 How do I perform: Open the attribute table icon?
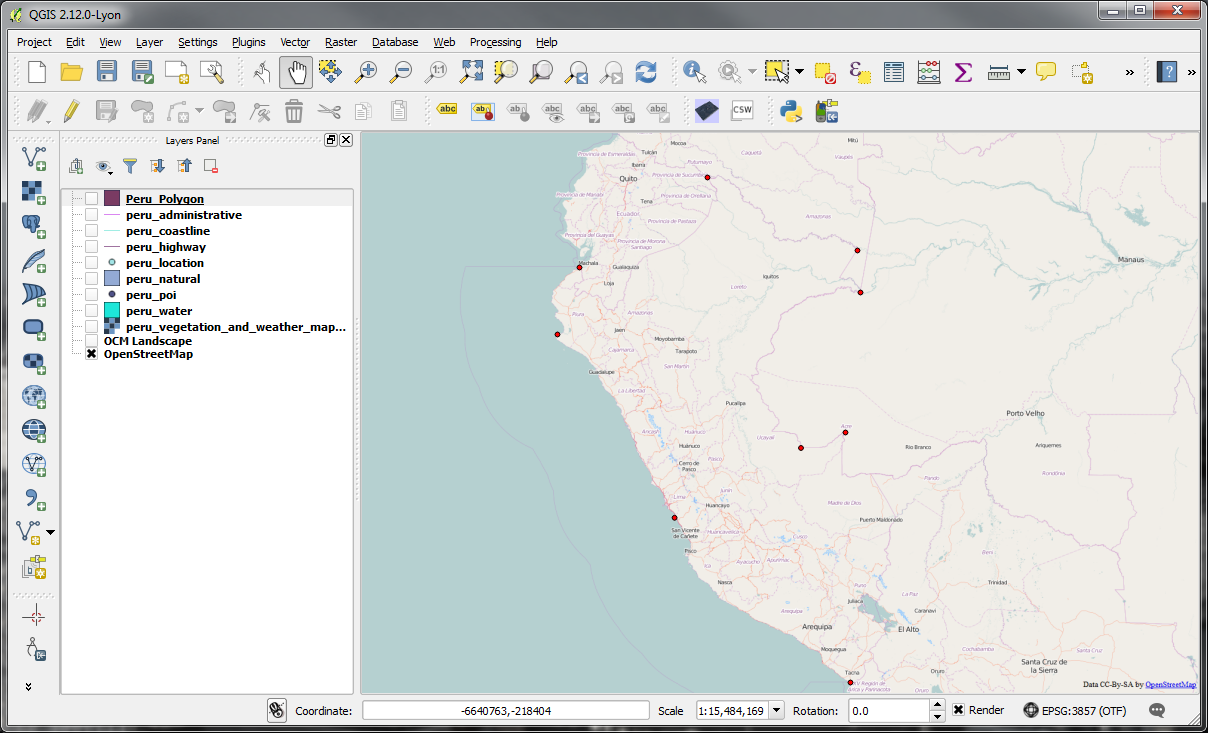(x=894, y=72)
